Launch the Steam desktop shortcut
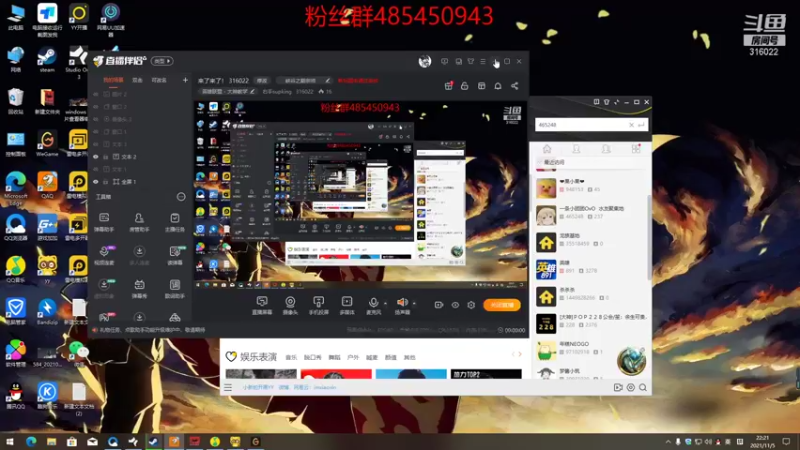 tap(47, 60)
